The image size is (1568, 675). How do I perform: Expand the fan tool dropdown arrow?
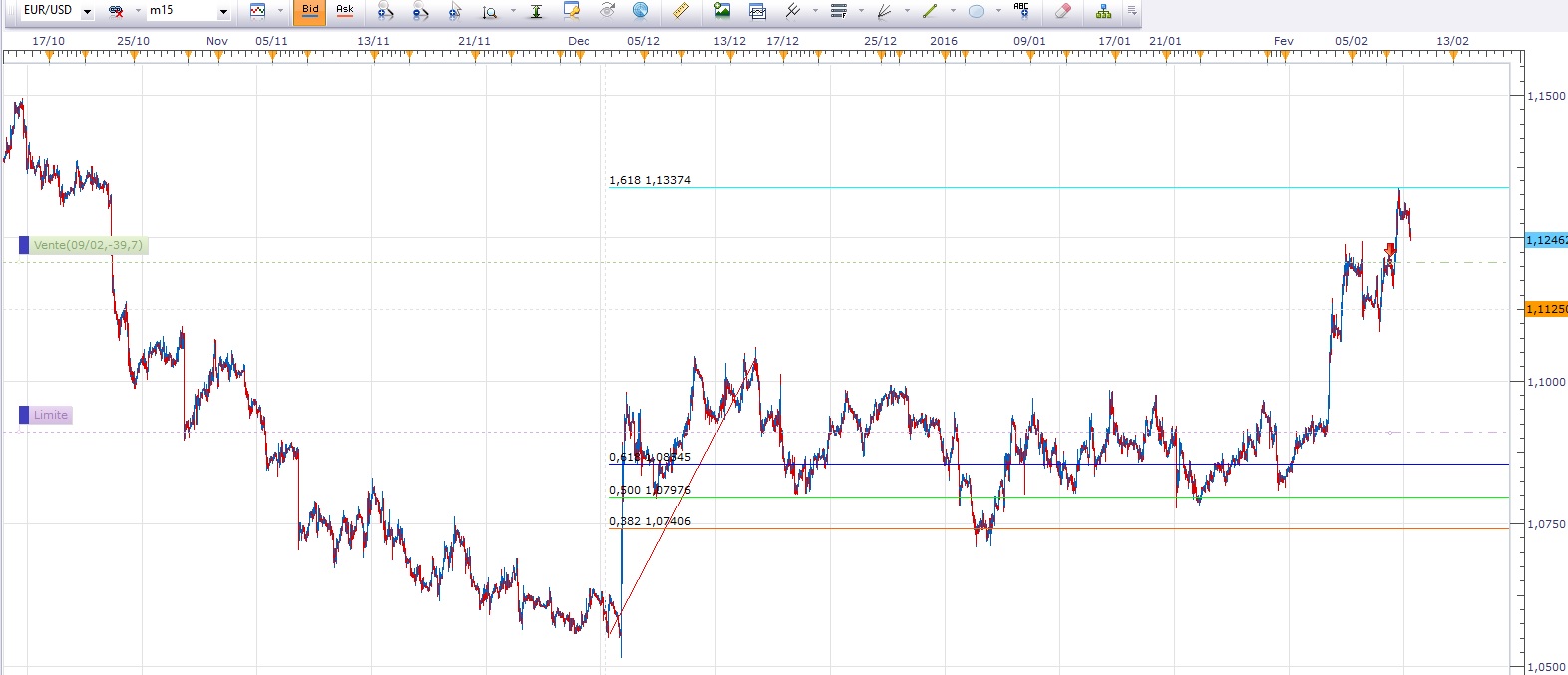click(907, 10)
